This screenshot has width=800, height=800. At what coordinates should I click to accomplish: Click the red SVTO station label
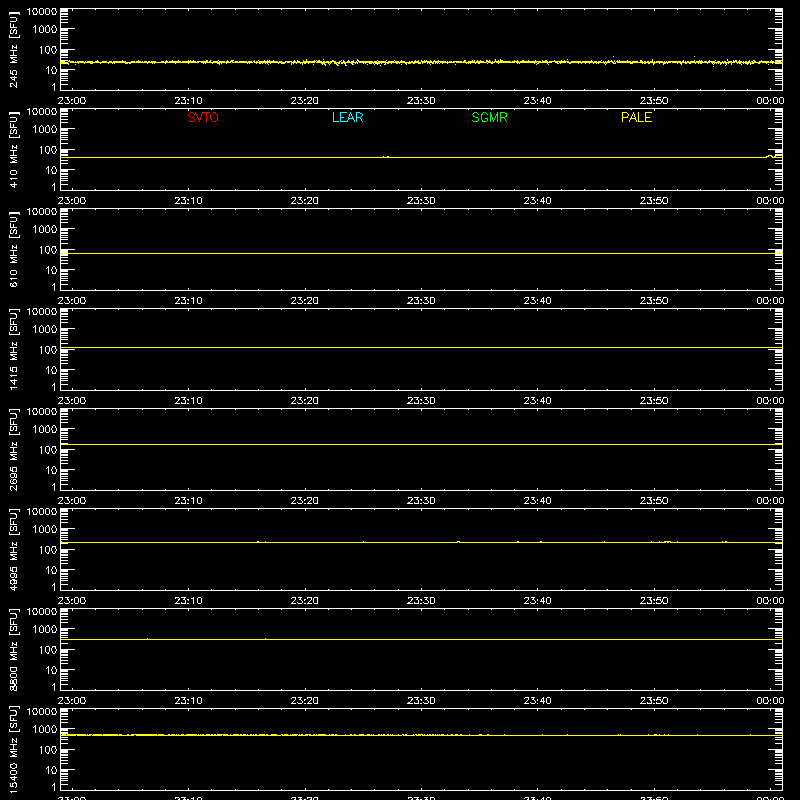tap(203, 117)
